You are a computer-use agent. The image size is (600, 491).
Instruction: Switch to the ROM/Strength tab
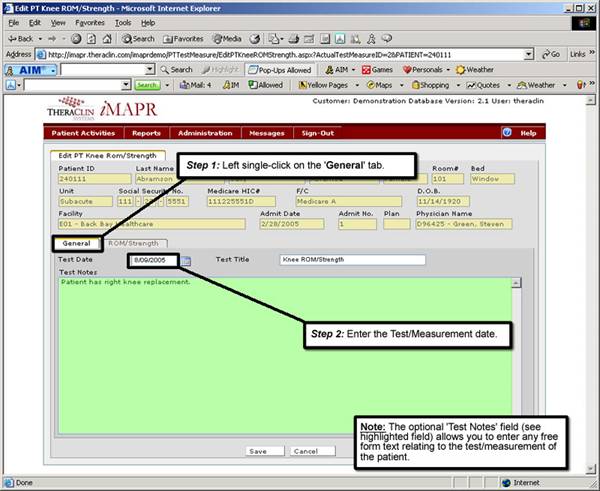click(133, 243)
